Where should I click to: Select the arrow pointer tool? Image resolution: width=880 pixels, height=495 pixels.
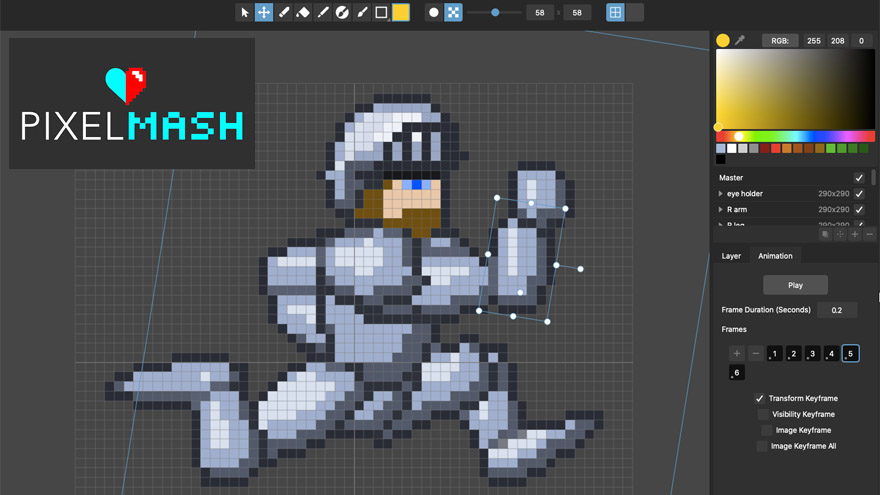coord(245,12)
